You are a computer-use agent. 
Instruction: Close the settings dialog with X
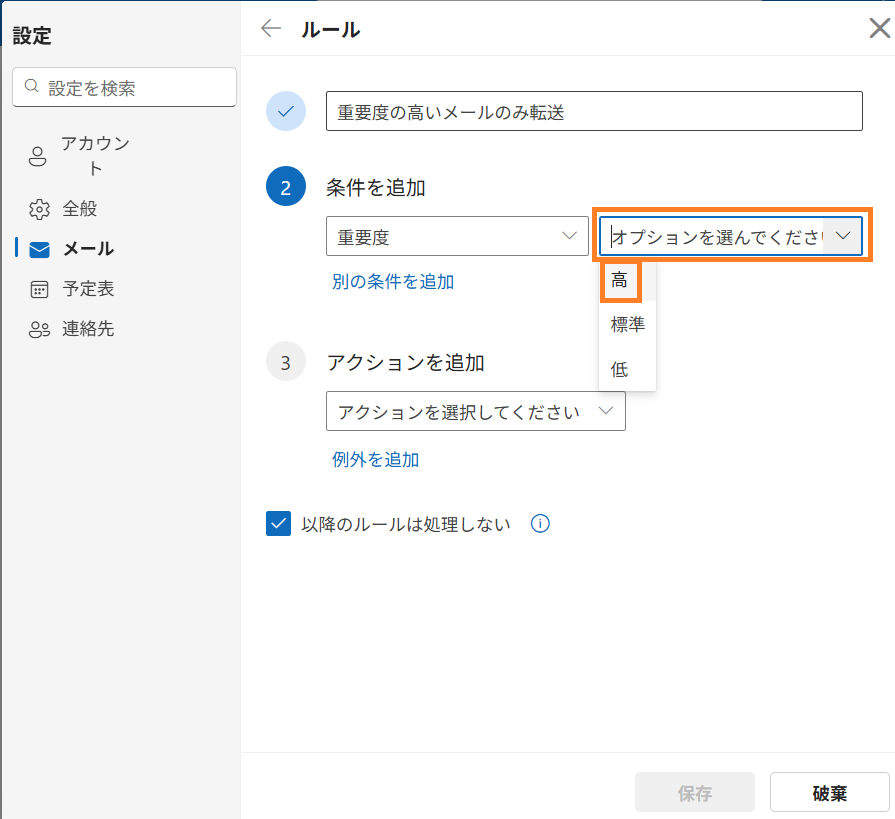click(x=878, y=28)
